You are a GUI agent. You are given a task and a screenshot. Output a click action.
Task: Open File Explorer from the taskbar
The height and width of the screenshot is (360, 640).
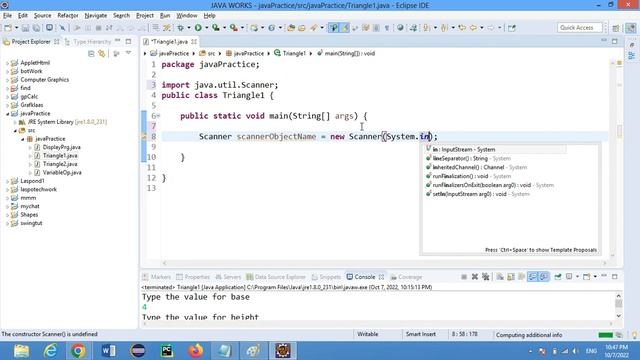[x=21, y=351]
